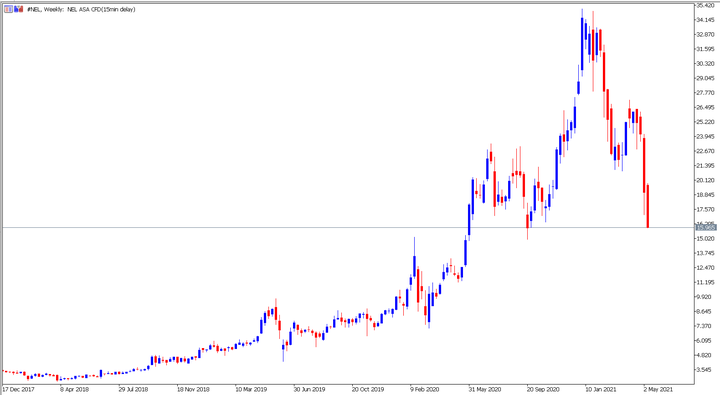This screenshot has width=720, height=395.
Task: Click the 2 May 2021 date label
Action: coord(658,389)
